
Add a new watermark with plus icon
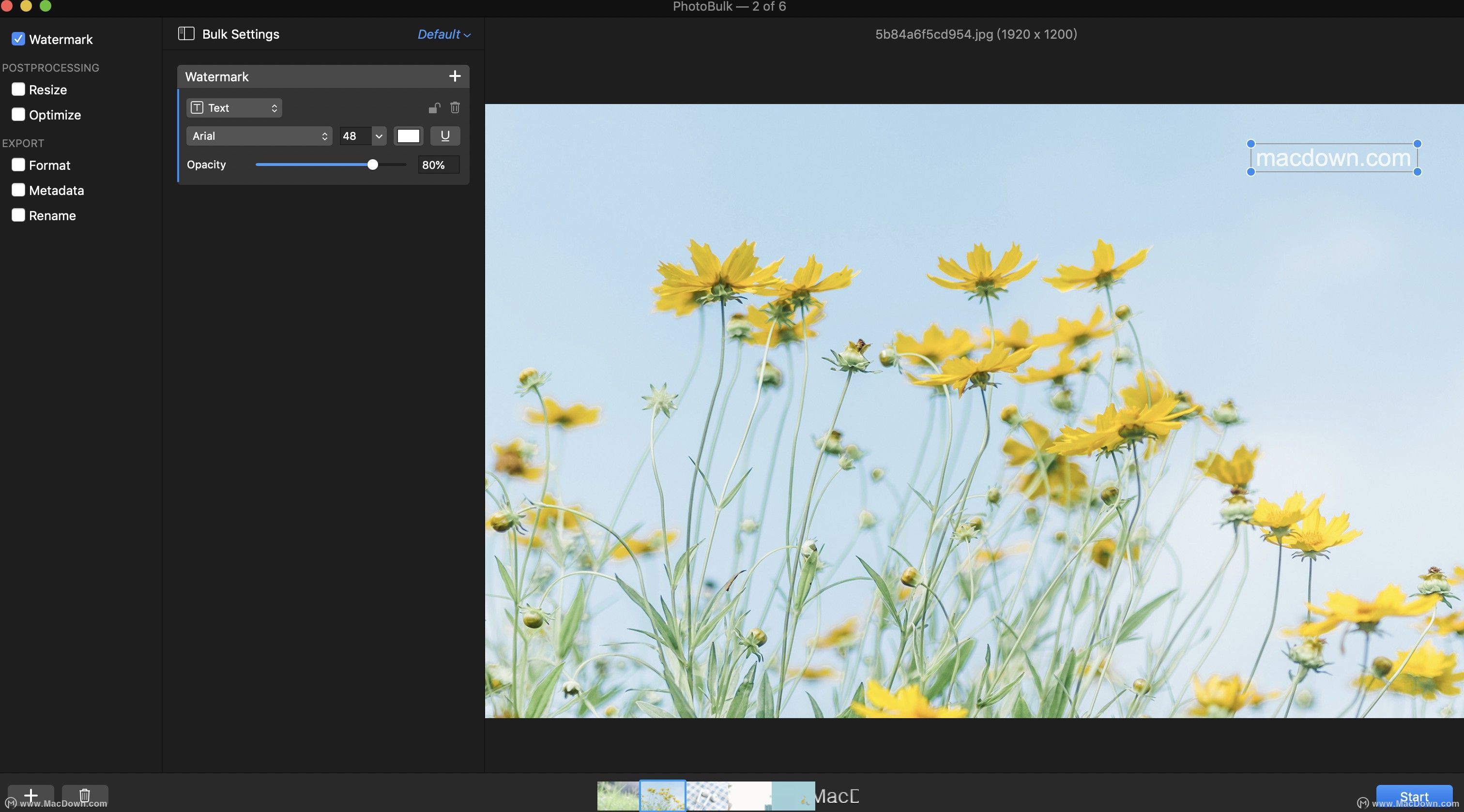pyautogui.click(x=455, y=76)
